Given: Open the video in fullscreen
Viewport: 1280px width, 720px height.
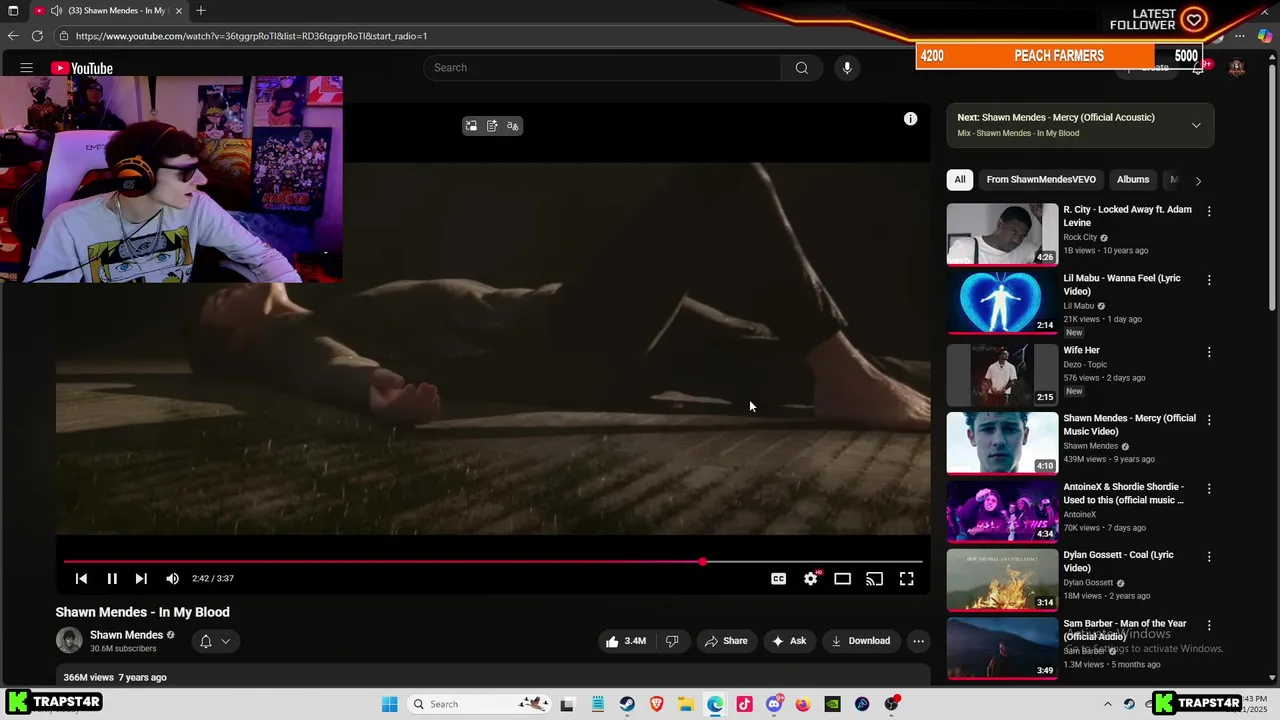Looking at the screenshot, I should (x=906, y=579).
